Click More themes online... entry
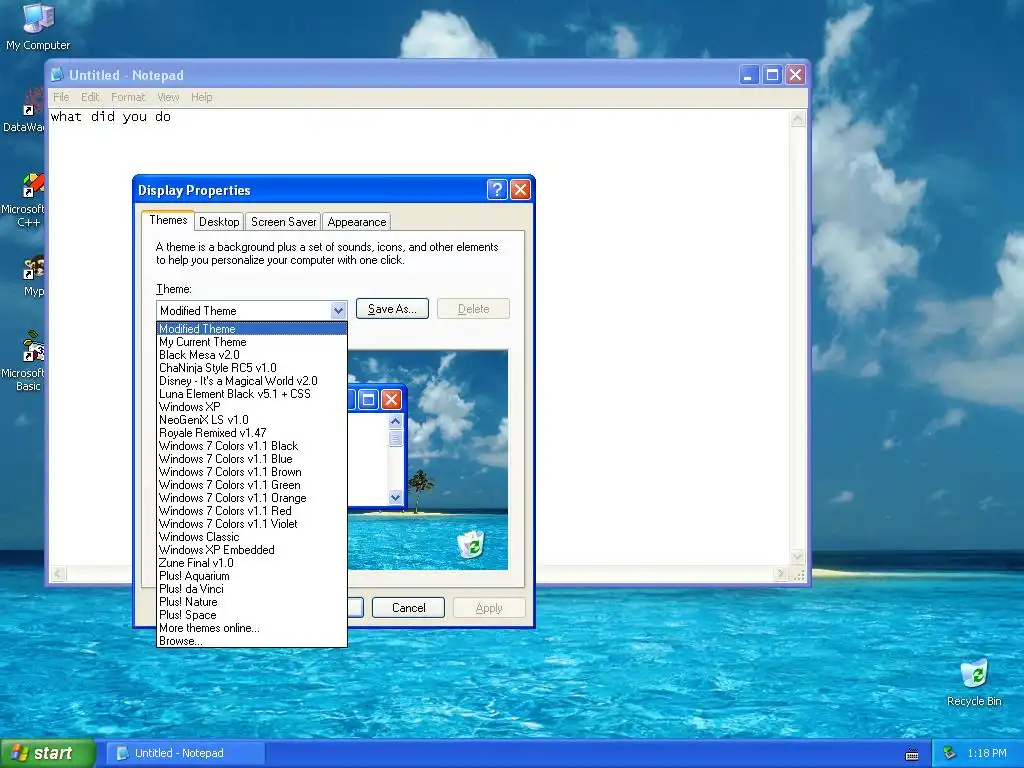This screenshot has width=1024, height=768. [x=251, y=628]
